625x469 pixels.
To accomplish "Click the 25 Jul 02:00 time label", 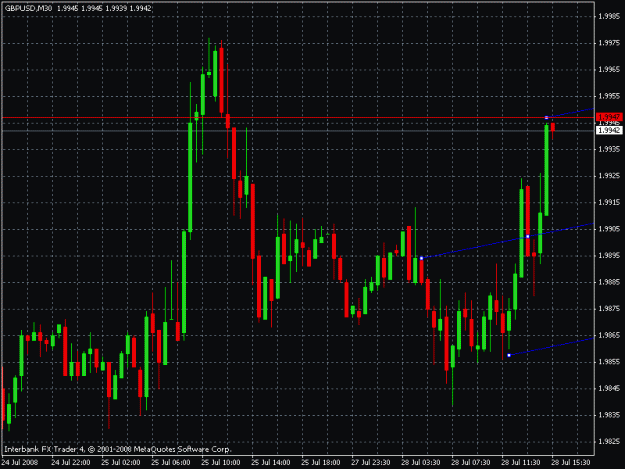I will tap(121, 463).
